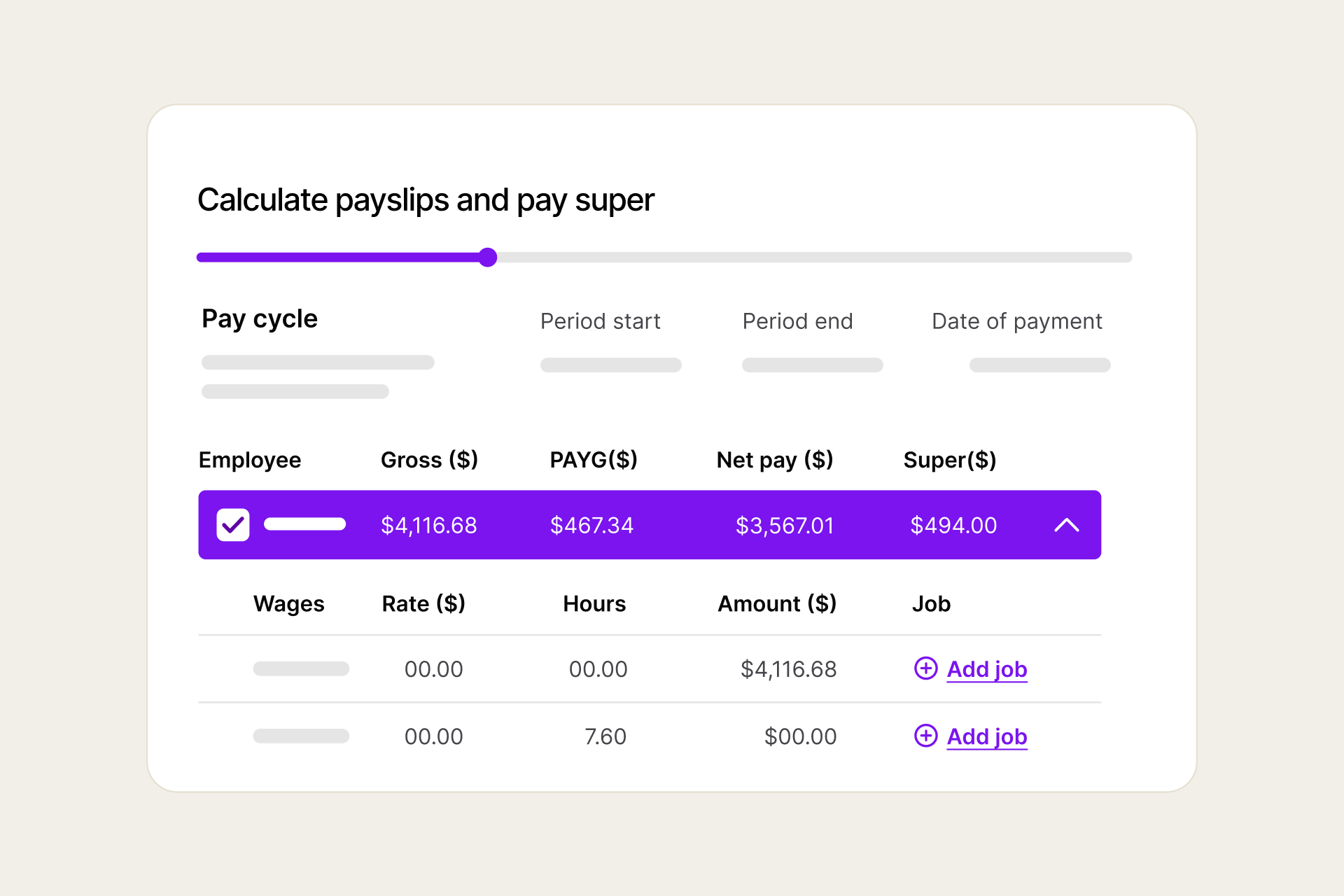
Task: Click the Super($) column header
Action: [x=950, y=460]
